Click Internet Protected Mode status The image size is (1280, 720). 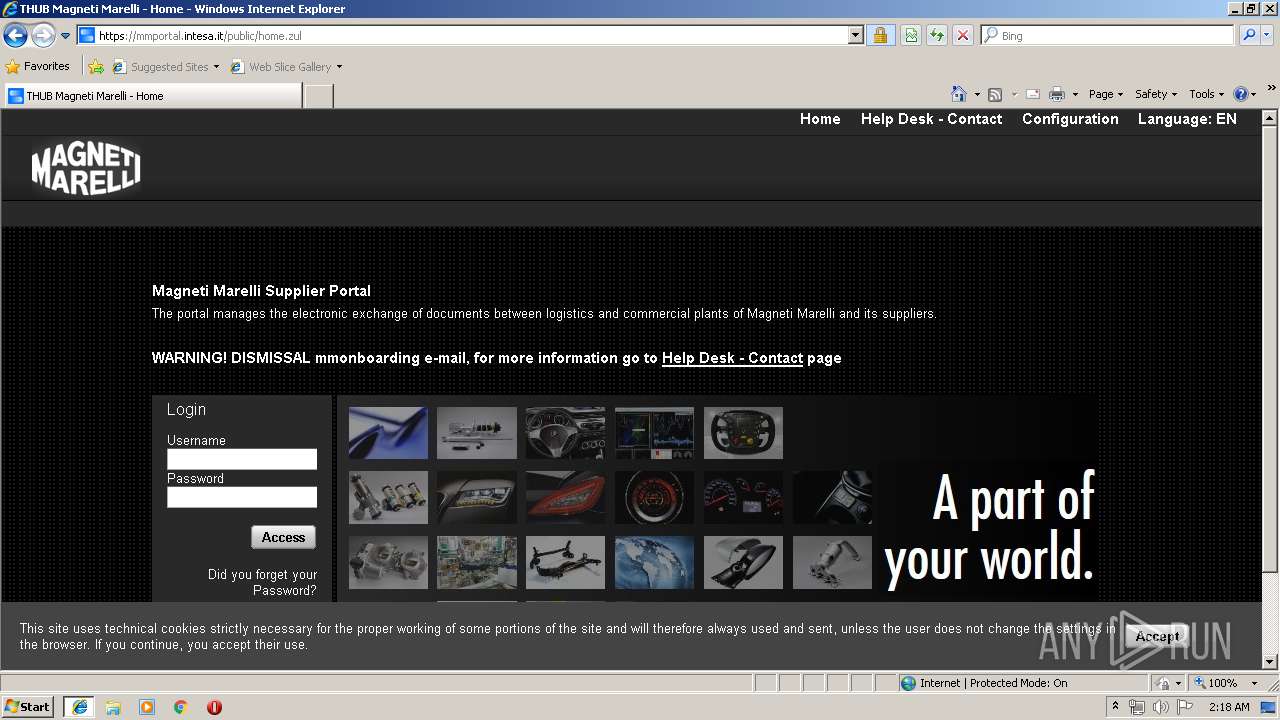click(985, 683)
